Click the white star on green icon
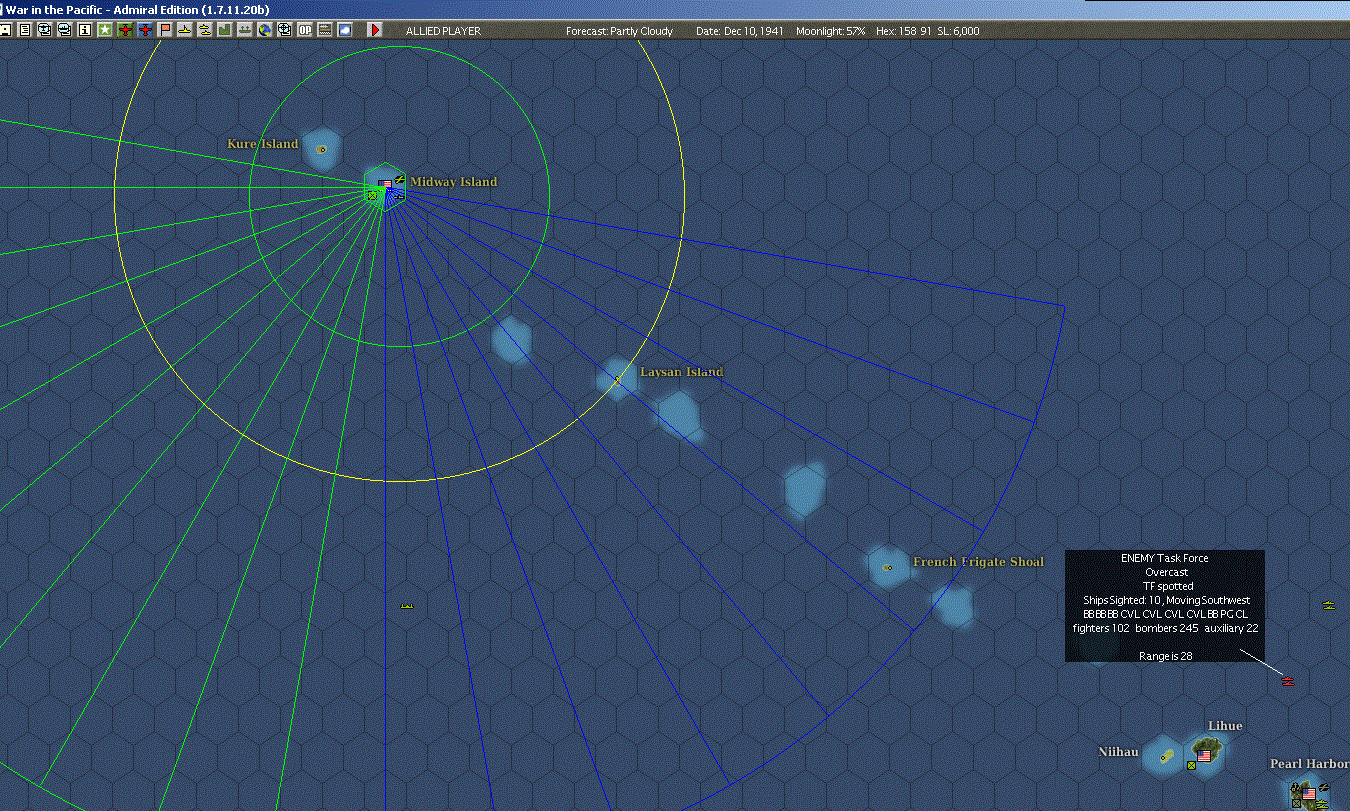Screen dimensions: 1350x811 104,30
